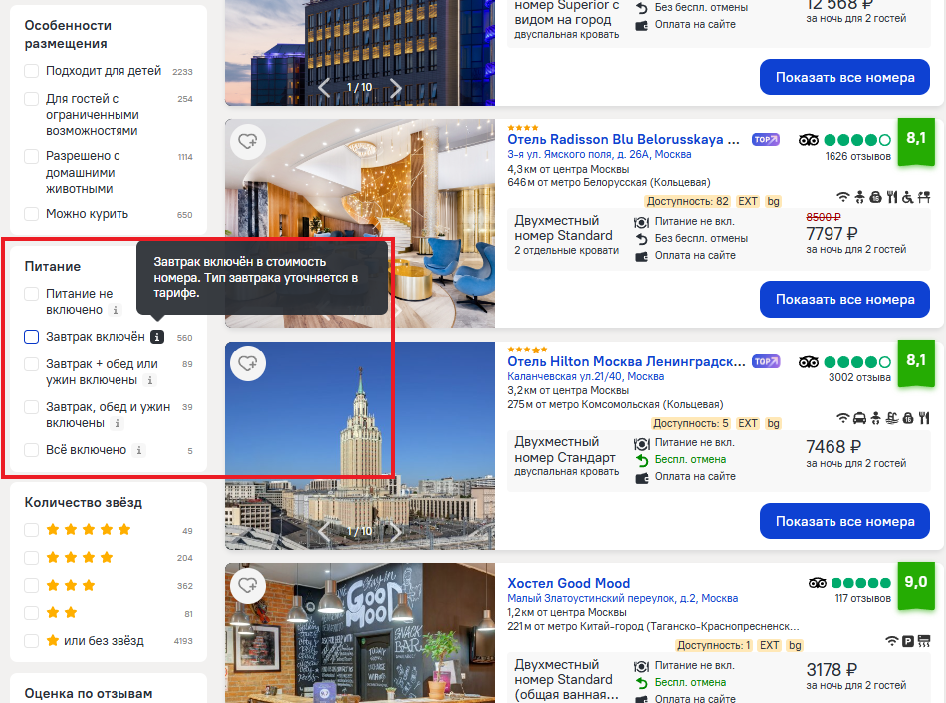Open info icon next to Всё включено
The height and width of the screenshot is (703, 946).
pyautogui.click(x=139, y=450)
